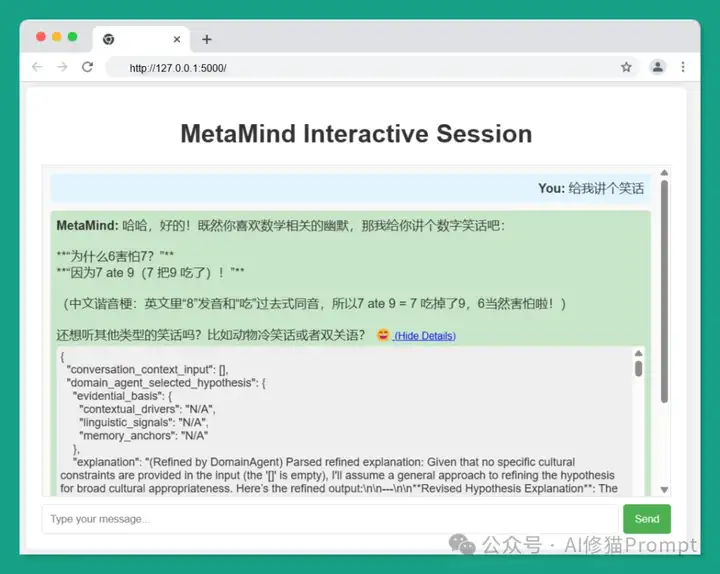Click the chat panel scrollbar thumb
The height and width of the screenshot is (574, 720).
point(664,292)
